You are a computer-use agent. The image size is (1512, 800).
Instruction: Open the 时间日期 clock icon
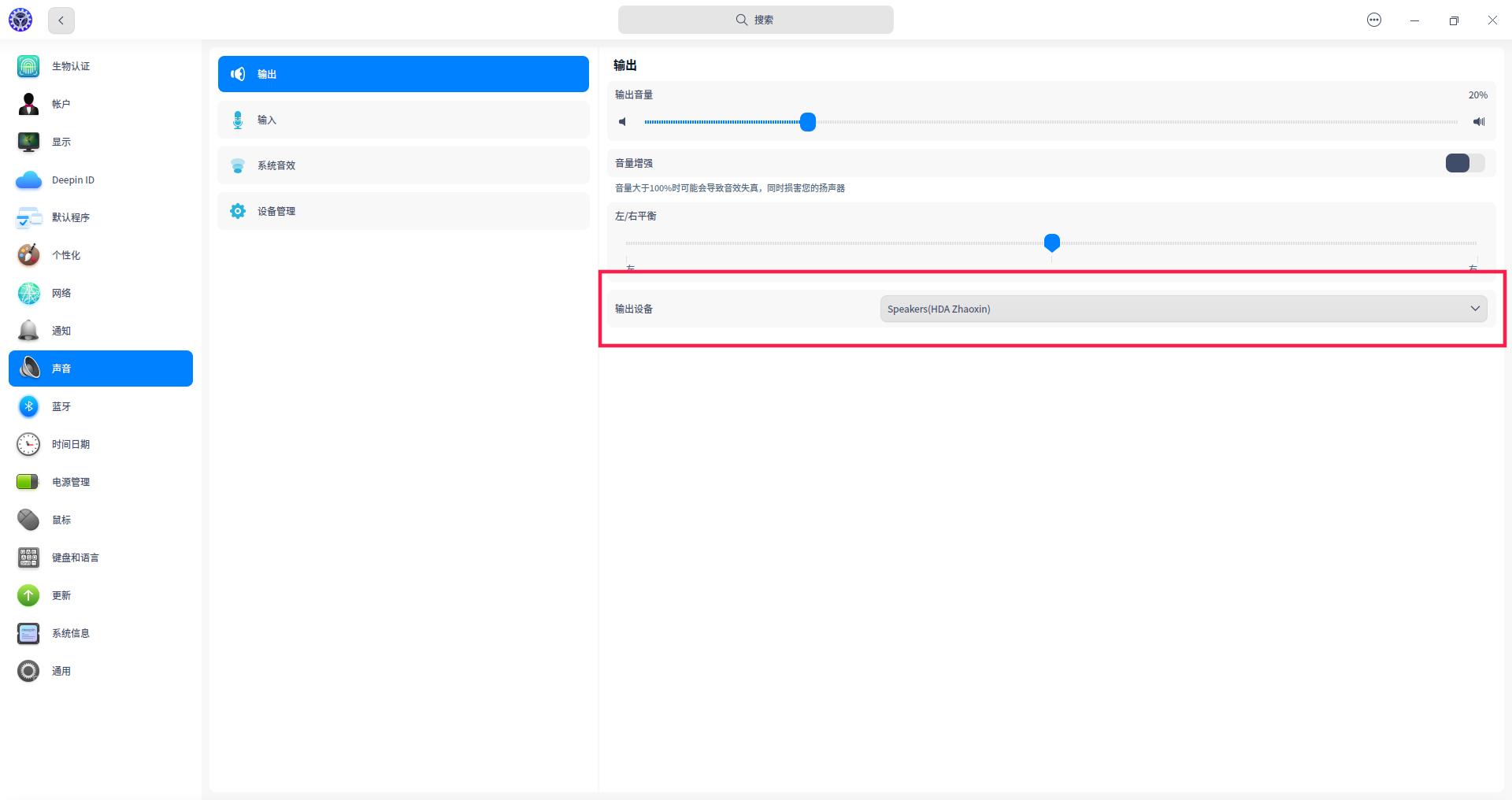tap(28, 444)
